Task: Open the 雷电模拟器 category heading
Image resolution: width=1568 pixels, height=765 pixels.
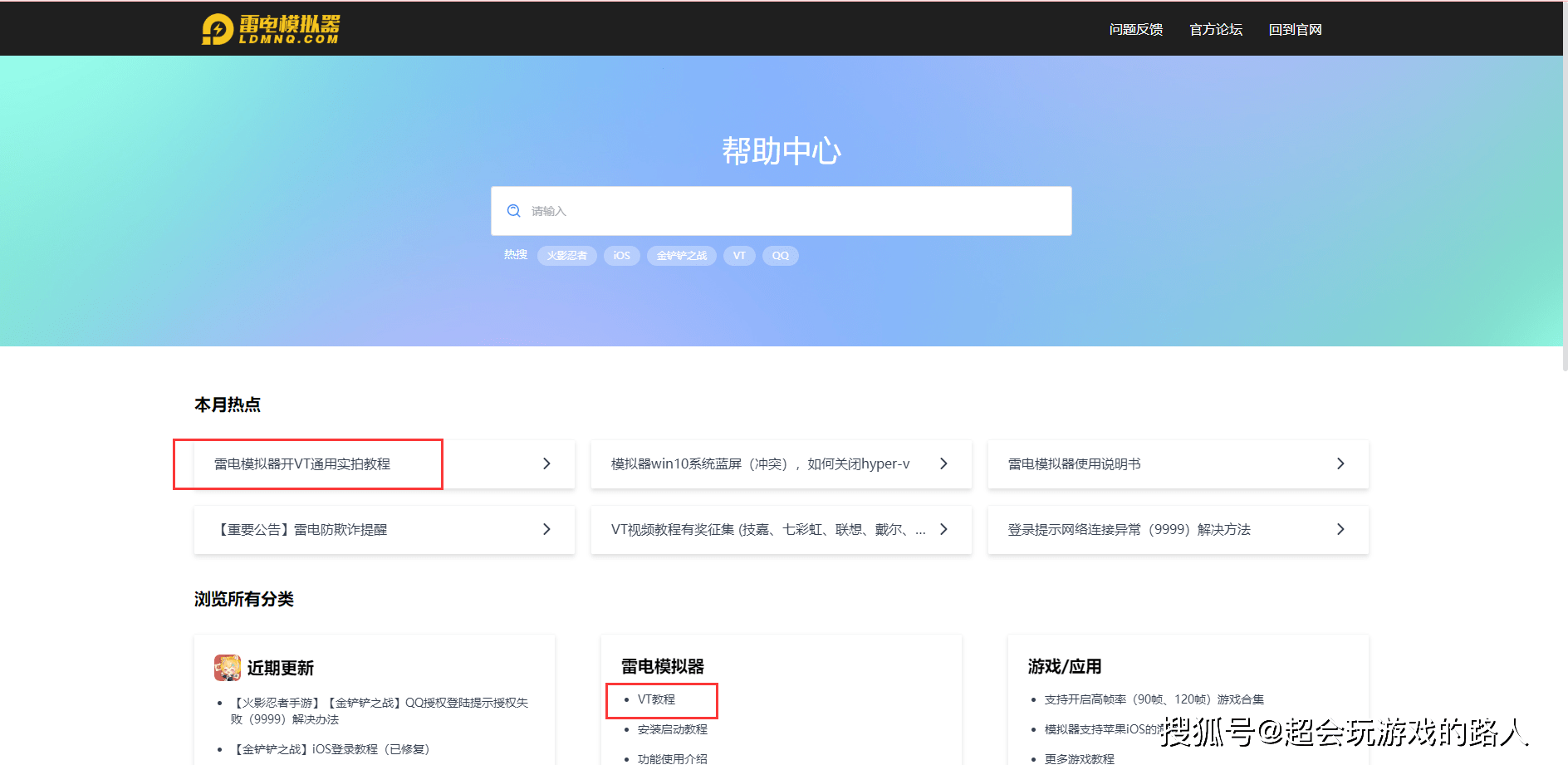Action: click(x=662, y=666)
